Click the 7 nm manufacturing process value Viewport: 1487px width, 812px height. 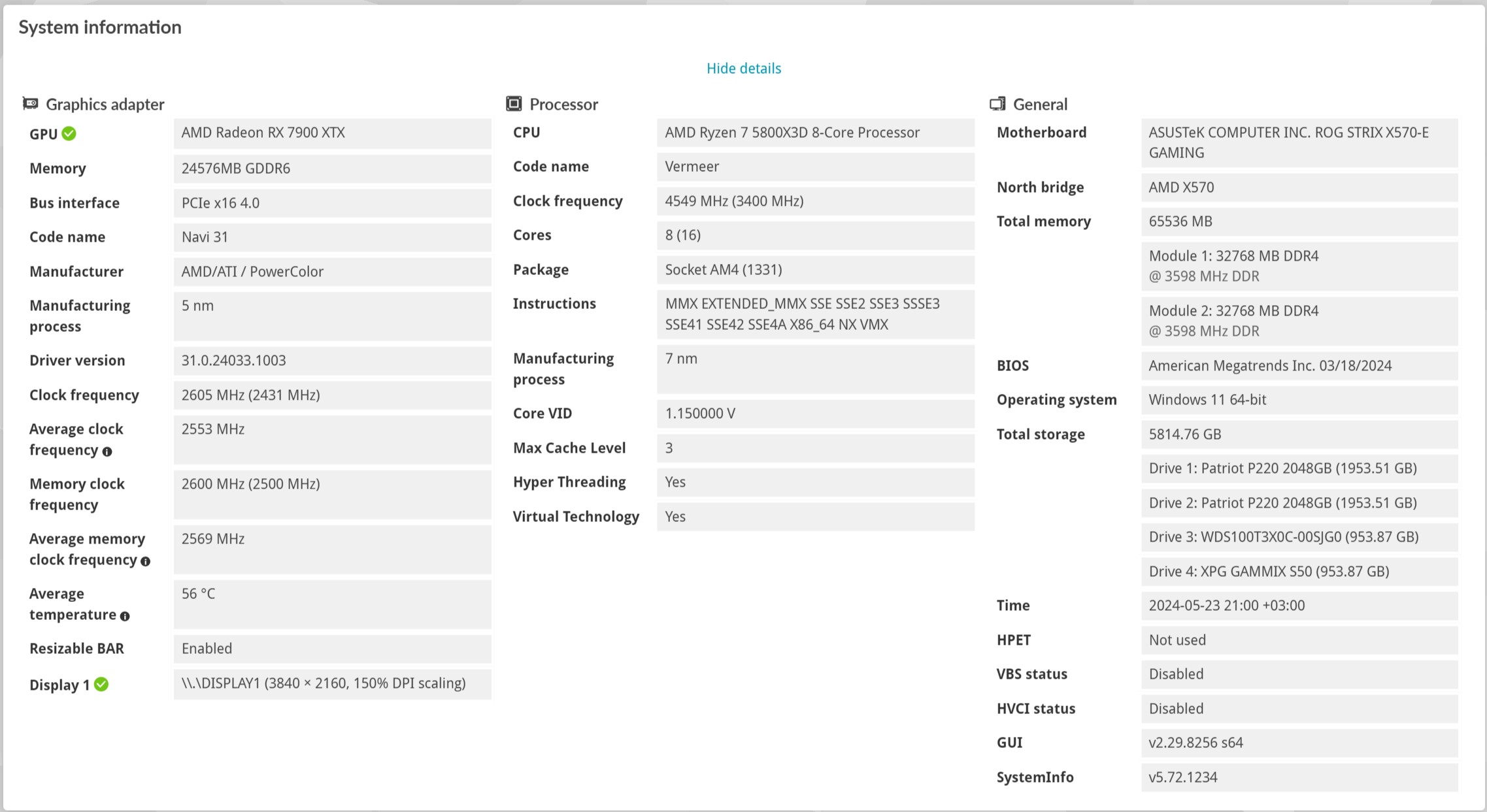tap(816, 369)
